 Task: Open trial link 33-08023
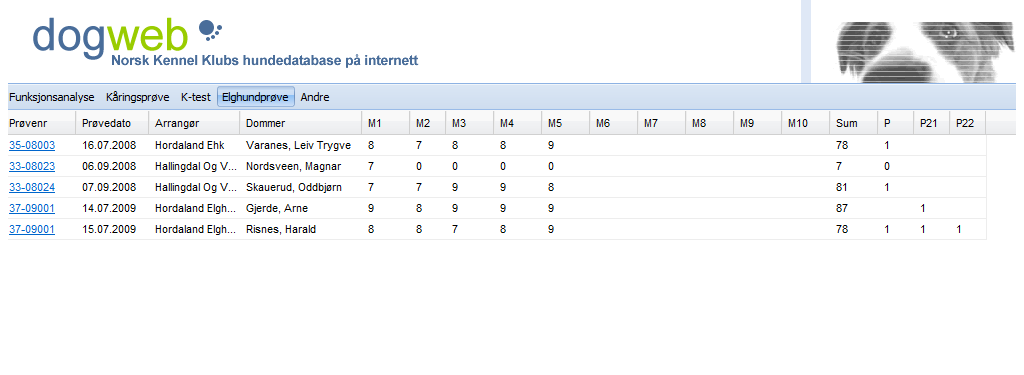pos(32,167)
